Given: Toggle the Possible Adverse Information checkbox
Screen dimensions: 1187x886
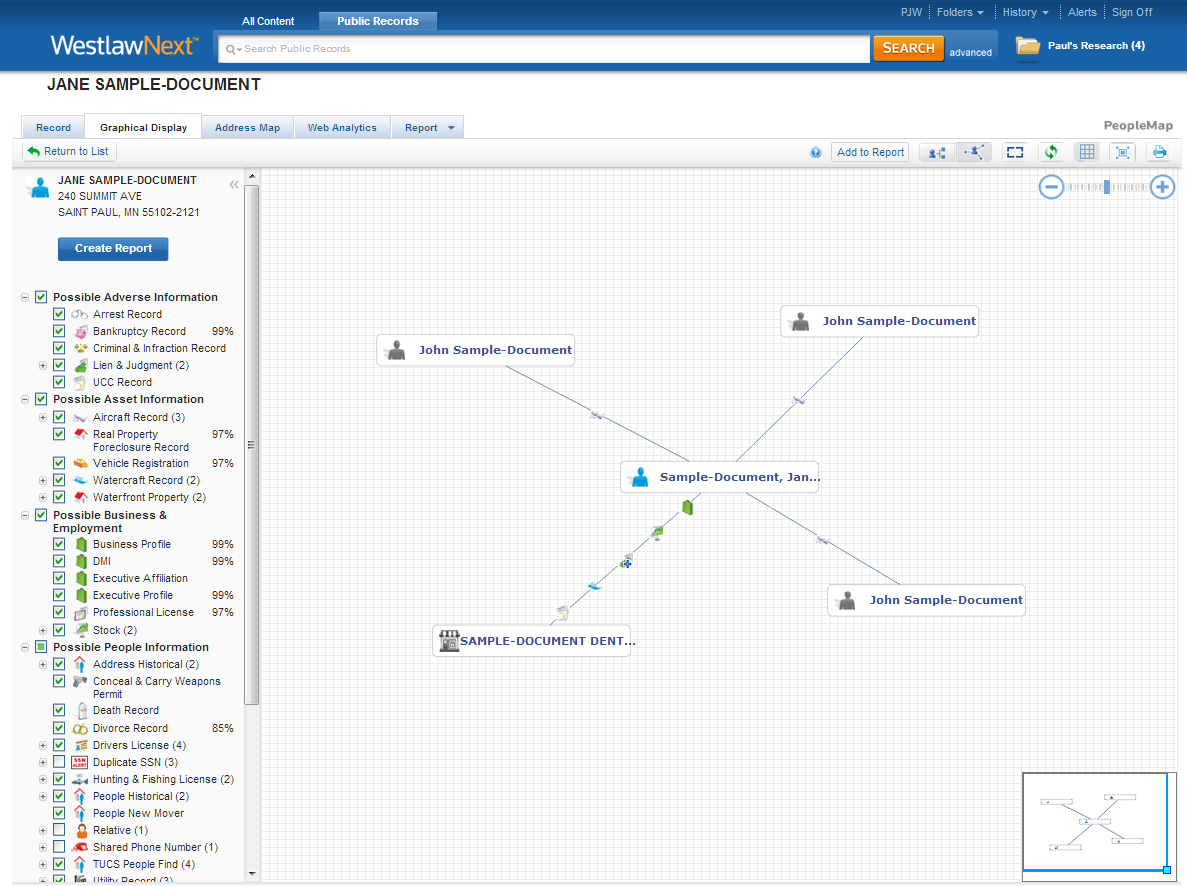Looking at the screenshot, I should 41,297.
